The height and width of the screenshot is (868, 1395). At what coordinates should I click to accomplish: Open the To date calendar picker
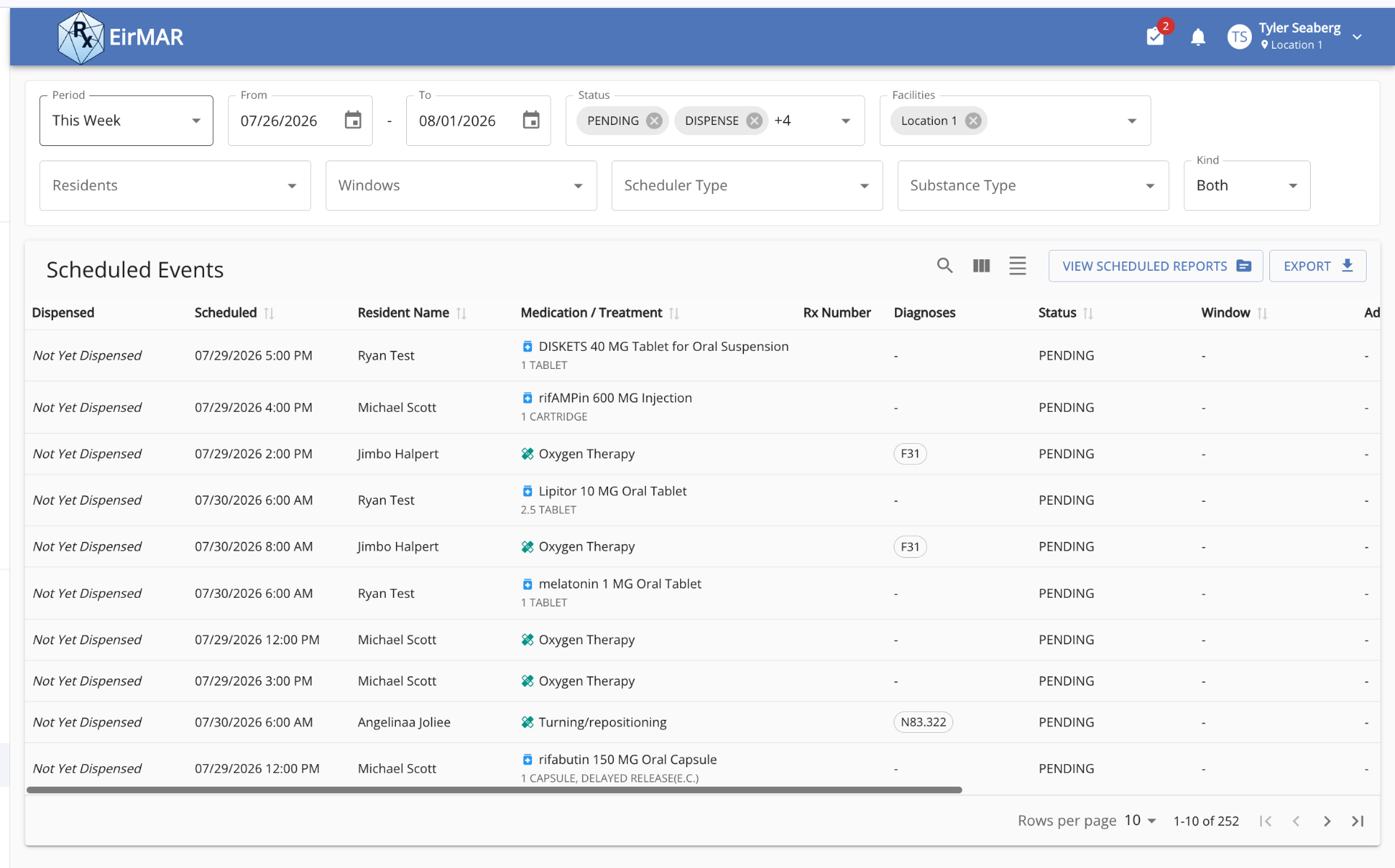pyautogui.click(x=531, y=121)
